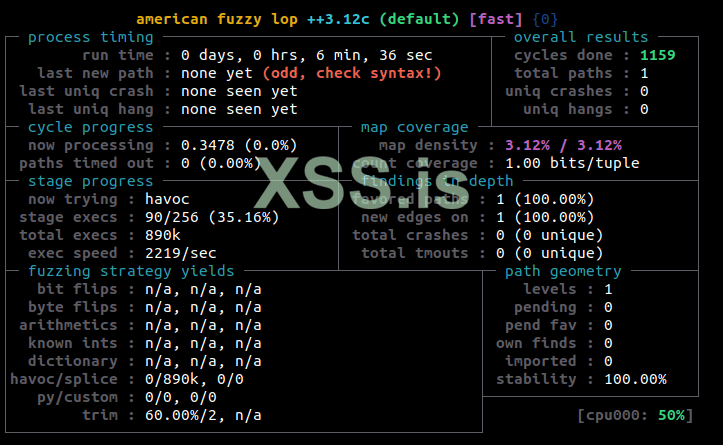
Task: Click the '[fast]' schedule label
Action: coord(496,19)
